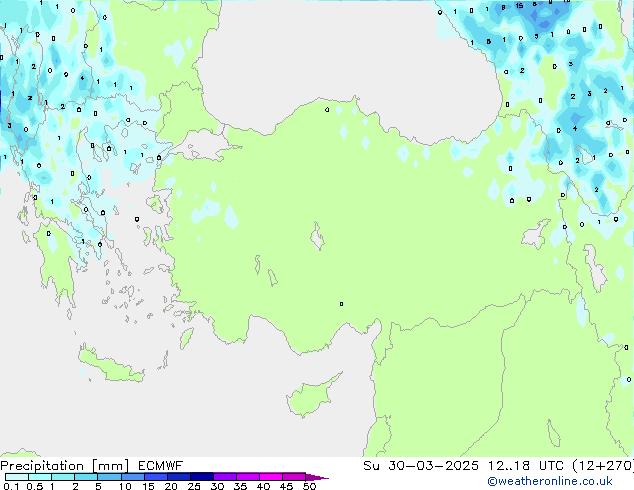
Task: Click the legend scale label "20"
Action: pyautogui.click(x=171, y=486)
